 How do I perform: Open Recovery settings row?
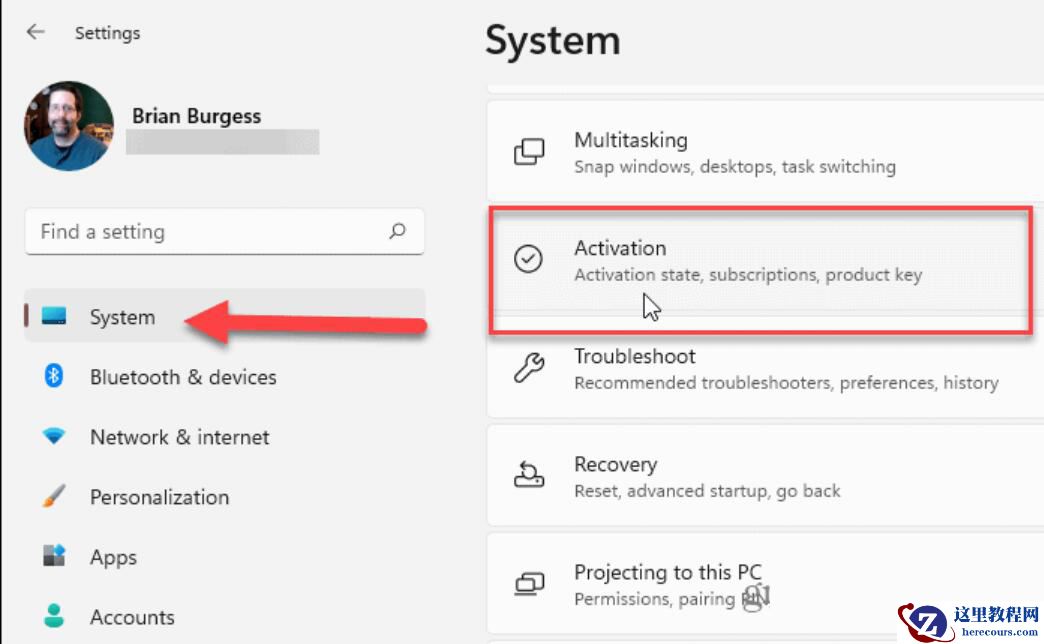point(760,476)
